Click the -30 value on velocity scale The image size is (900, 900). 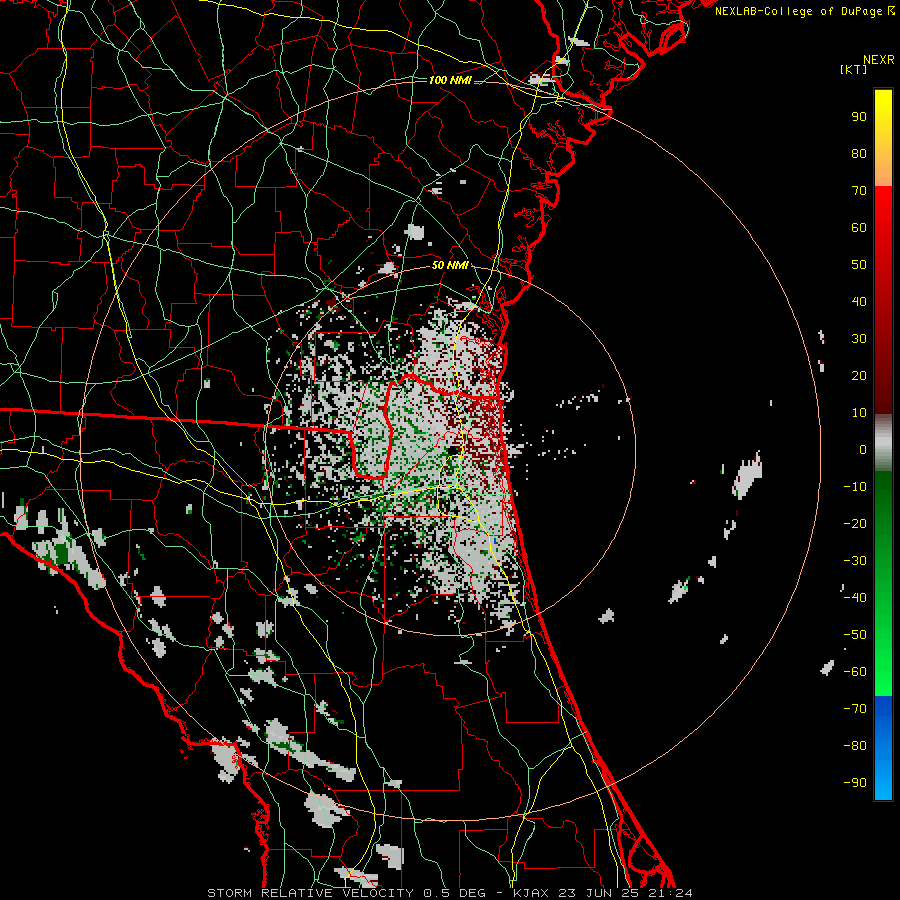855,561
